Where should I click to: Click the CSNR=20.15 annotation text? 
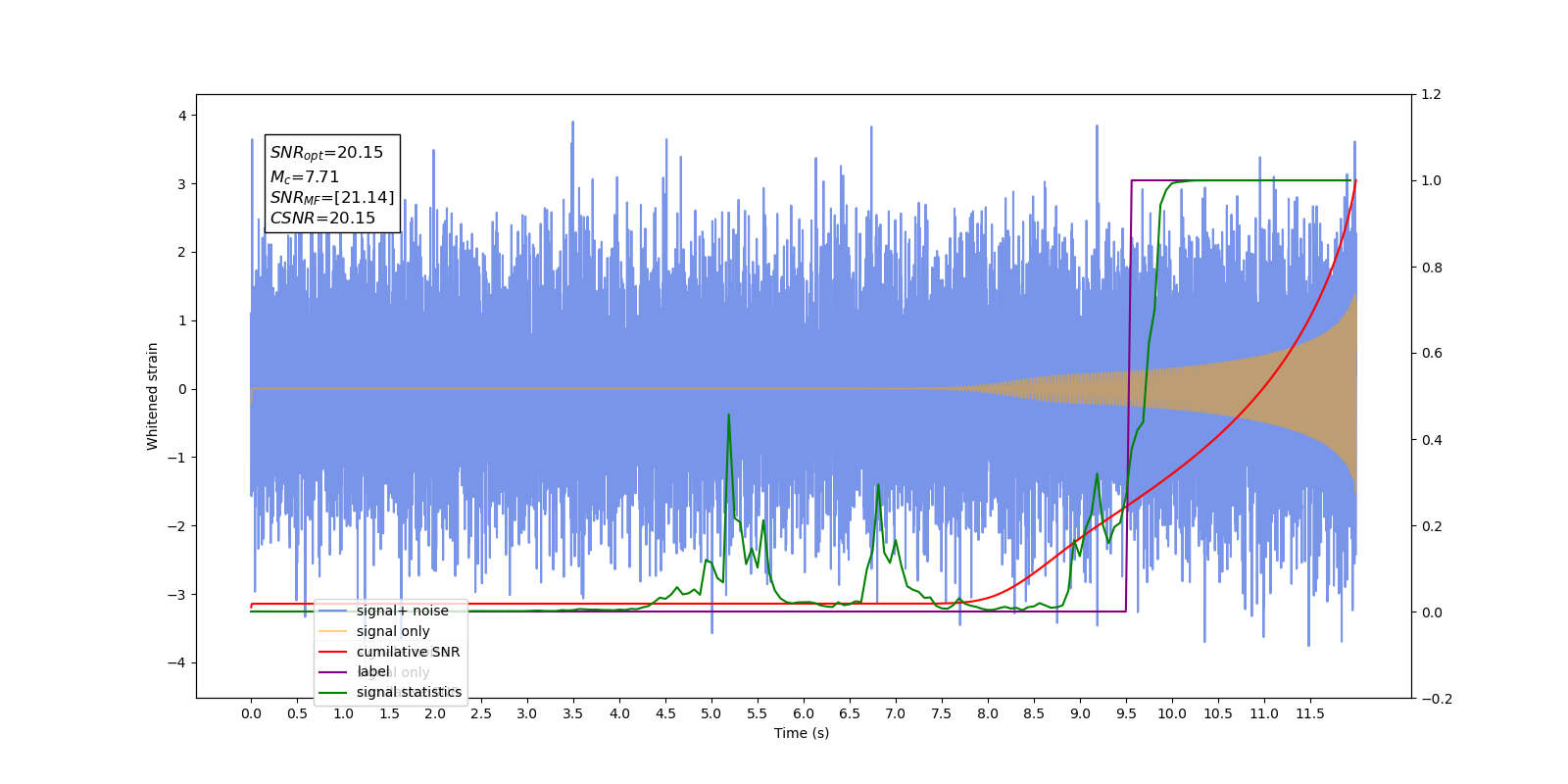(322, 218)
